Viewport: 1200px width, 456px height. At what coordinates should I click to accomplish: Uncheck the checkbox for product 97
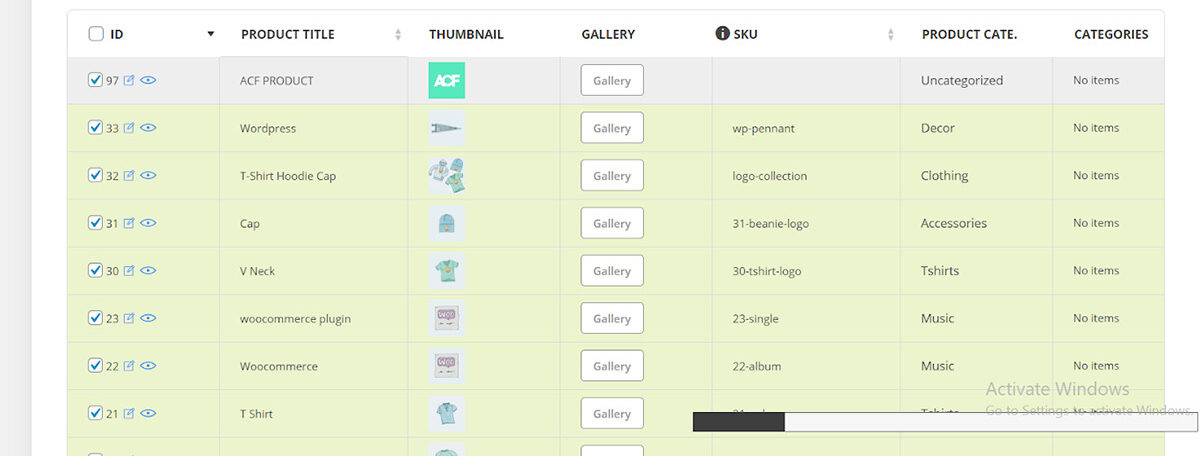95,80
